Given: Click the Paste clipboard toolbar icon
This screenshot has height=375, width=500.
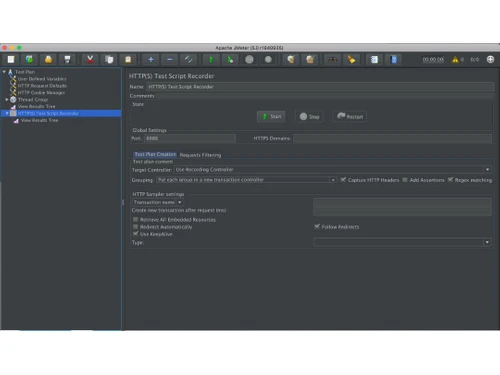Looking at the screenshot, I should [x=128, y=60].
